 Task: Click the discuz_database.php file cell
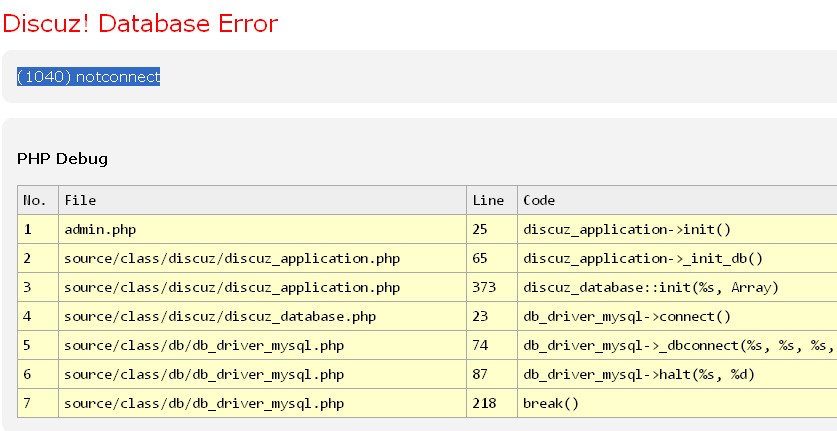pos(220,317)
